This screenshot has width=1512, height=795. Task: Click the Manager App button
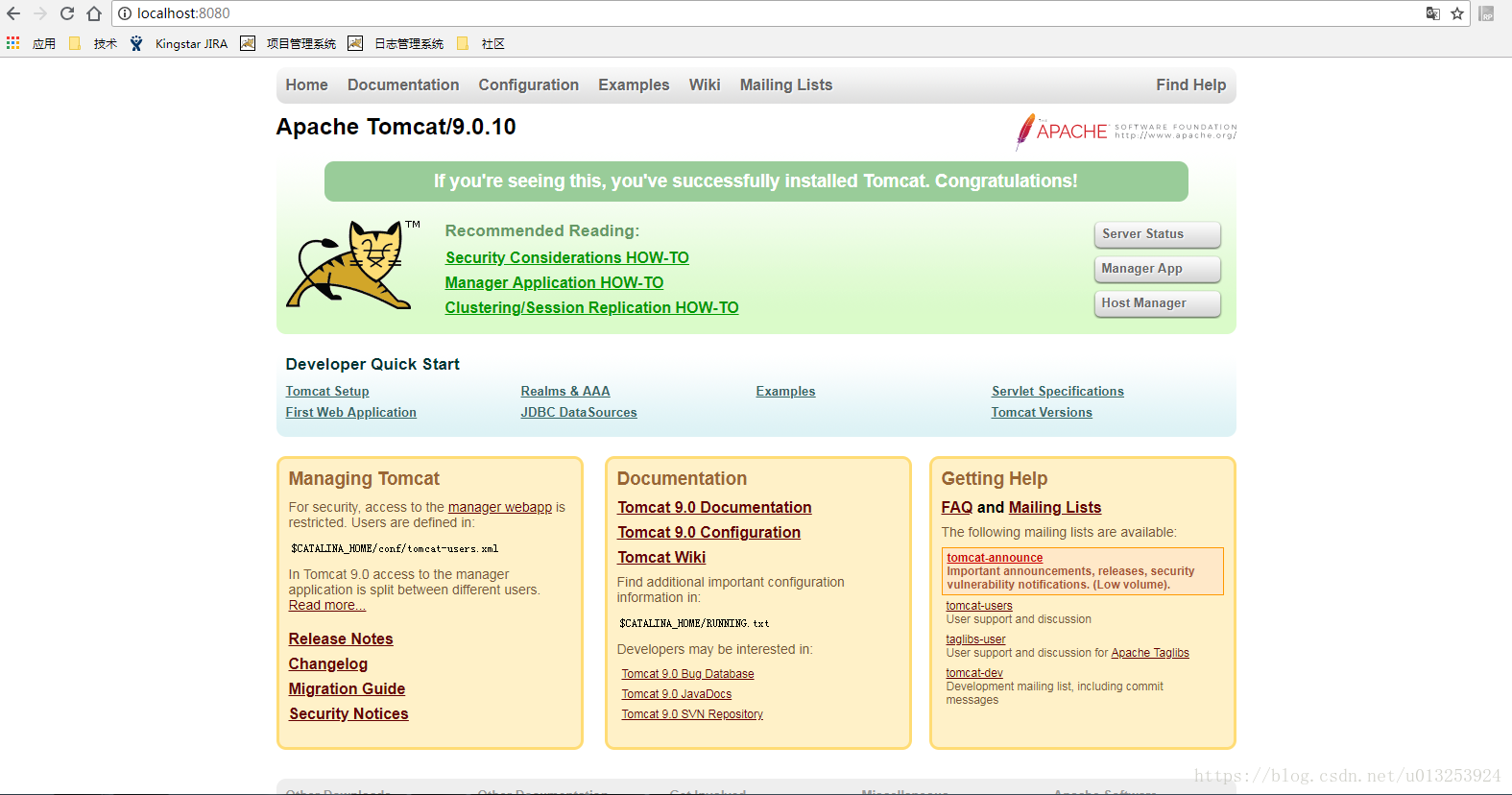(1157, 269)
